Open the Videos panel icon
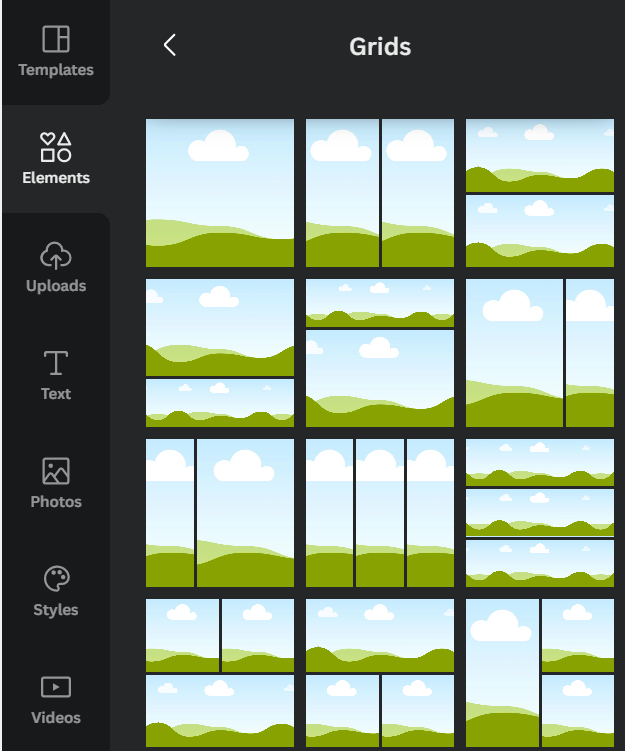 [x=56, y=687]
